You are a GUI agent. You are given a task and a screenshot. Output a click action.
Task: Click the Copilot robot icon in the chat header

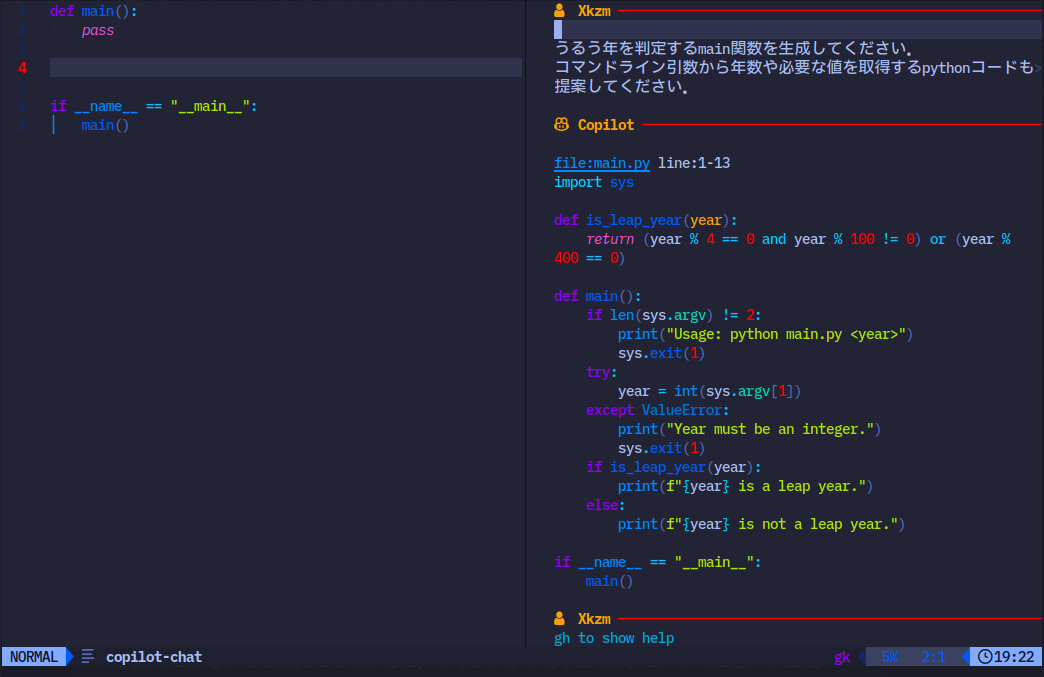click(x=561, y=125)
